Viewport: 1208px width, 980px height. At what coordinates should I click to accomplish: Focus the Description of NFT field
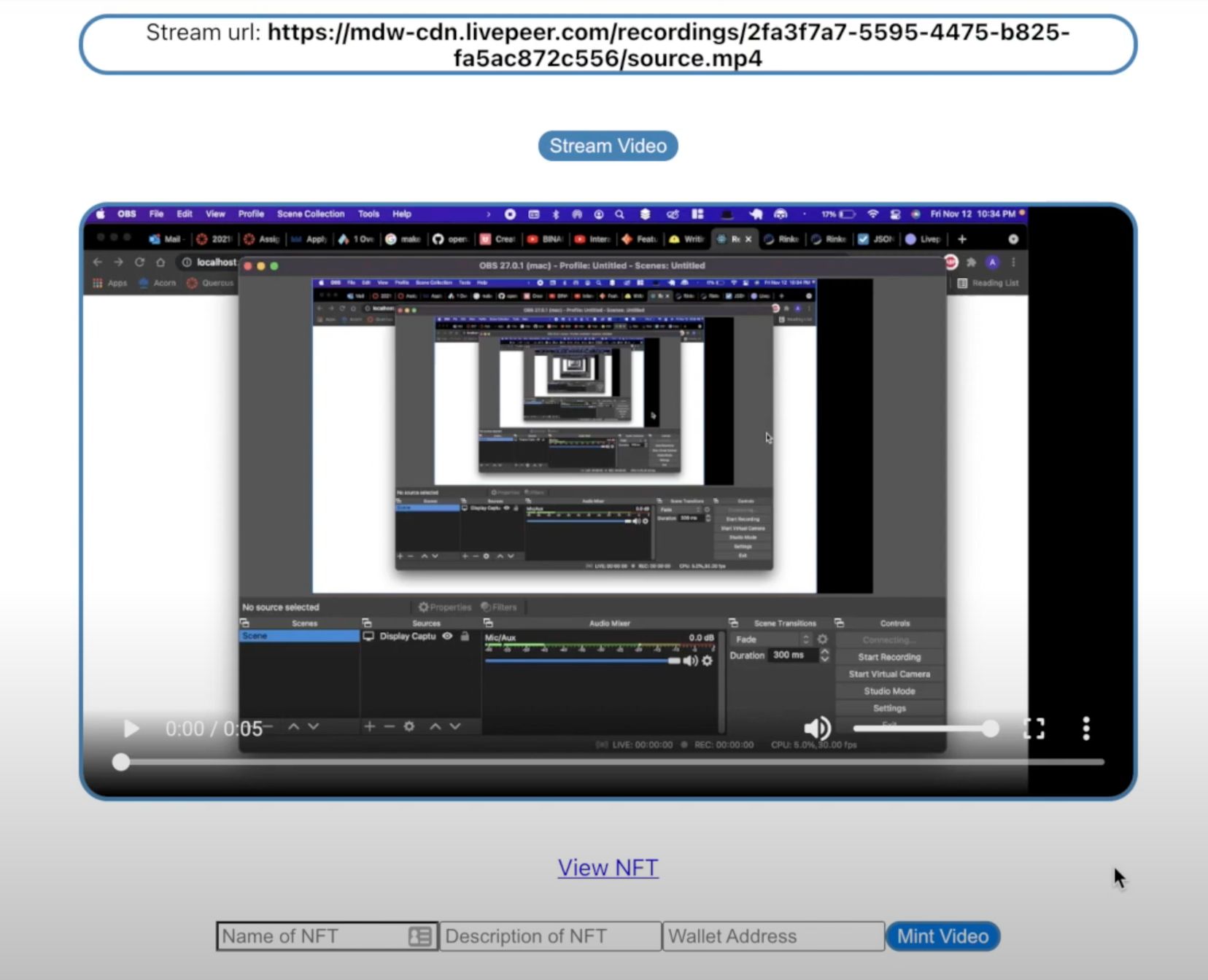point(551,936)
